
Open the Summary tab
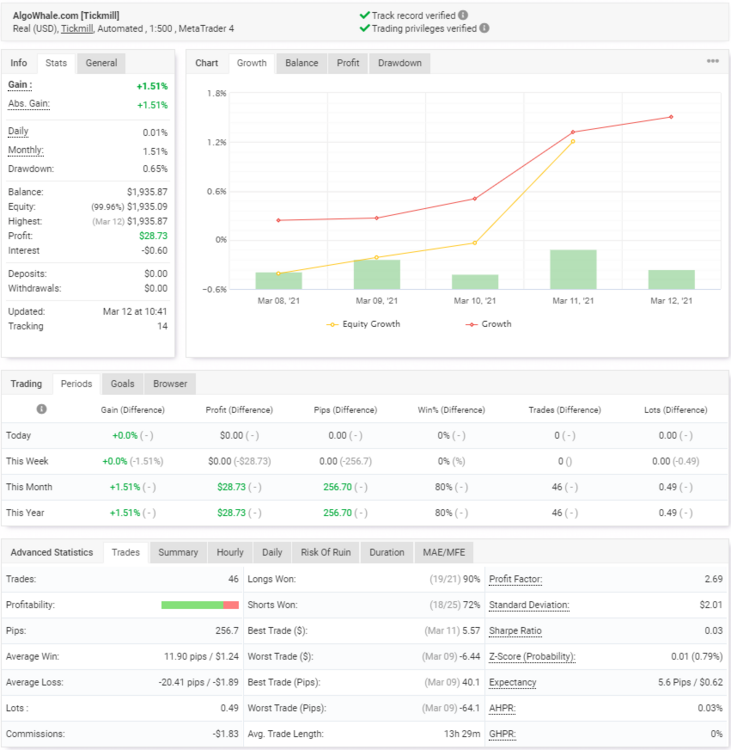[178, 552]
